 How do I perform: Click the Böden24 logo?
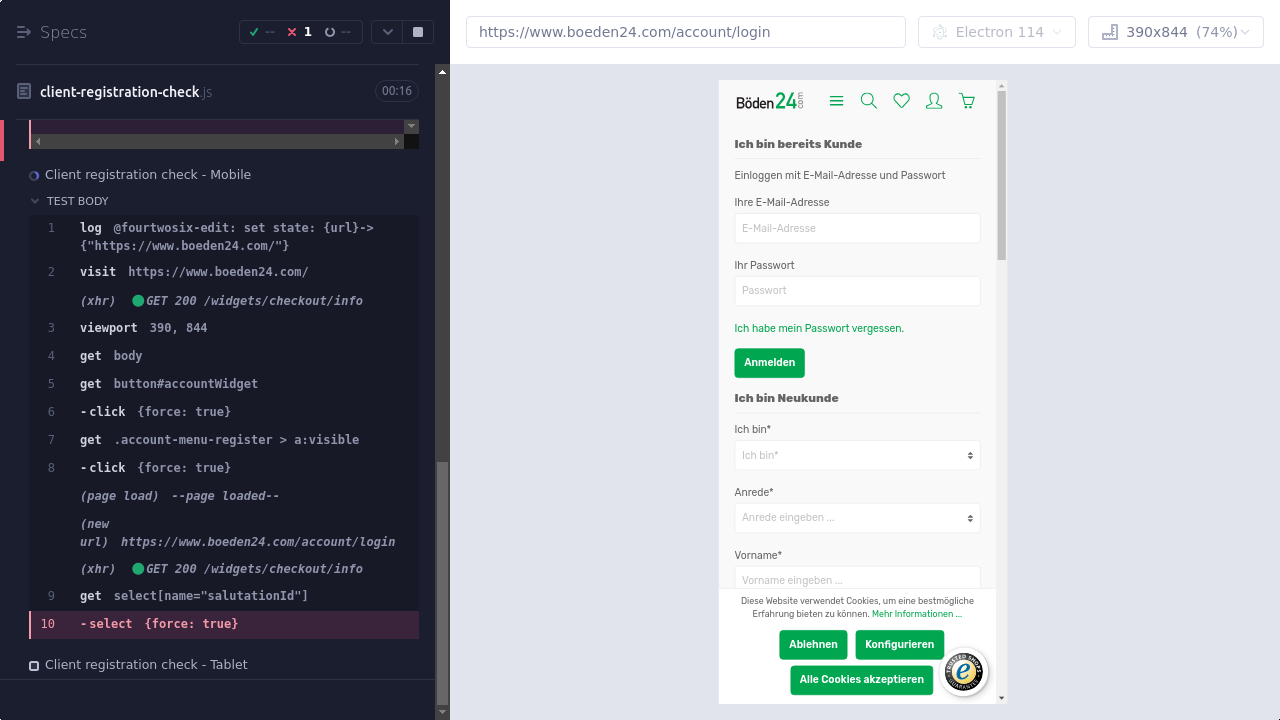point(769,101)
